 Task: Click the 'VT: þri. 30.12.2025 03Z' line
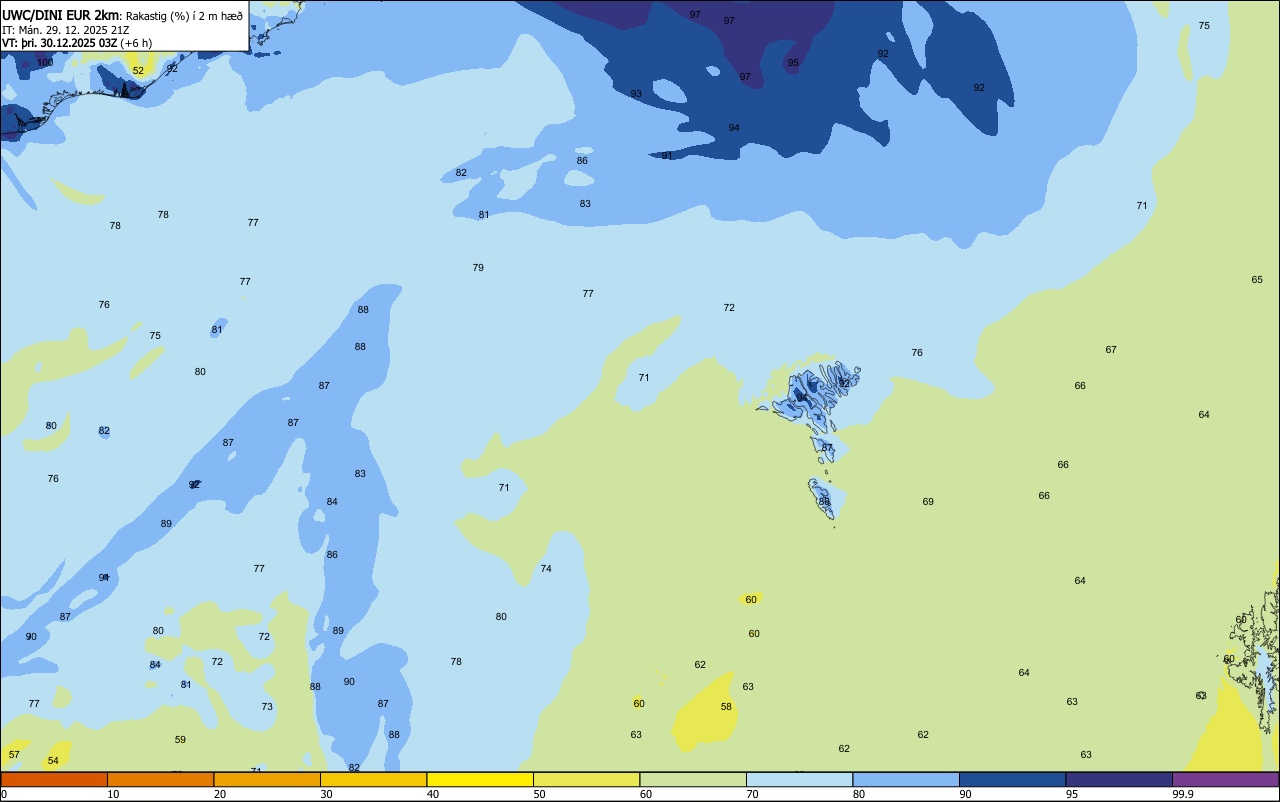click(59, 42)
